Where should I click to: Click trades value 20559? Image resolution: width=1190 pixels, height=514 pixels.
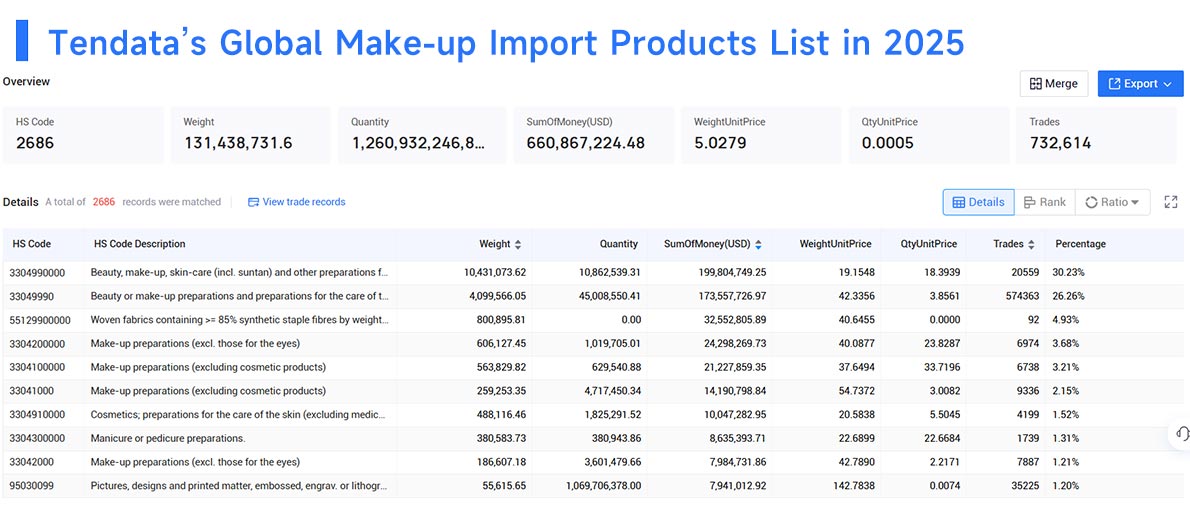pyautogui.click(x=1024, y=272)
